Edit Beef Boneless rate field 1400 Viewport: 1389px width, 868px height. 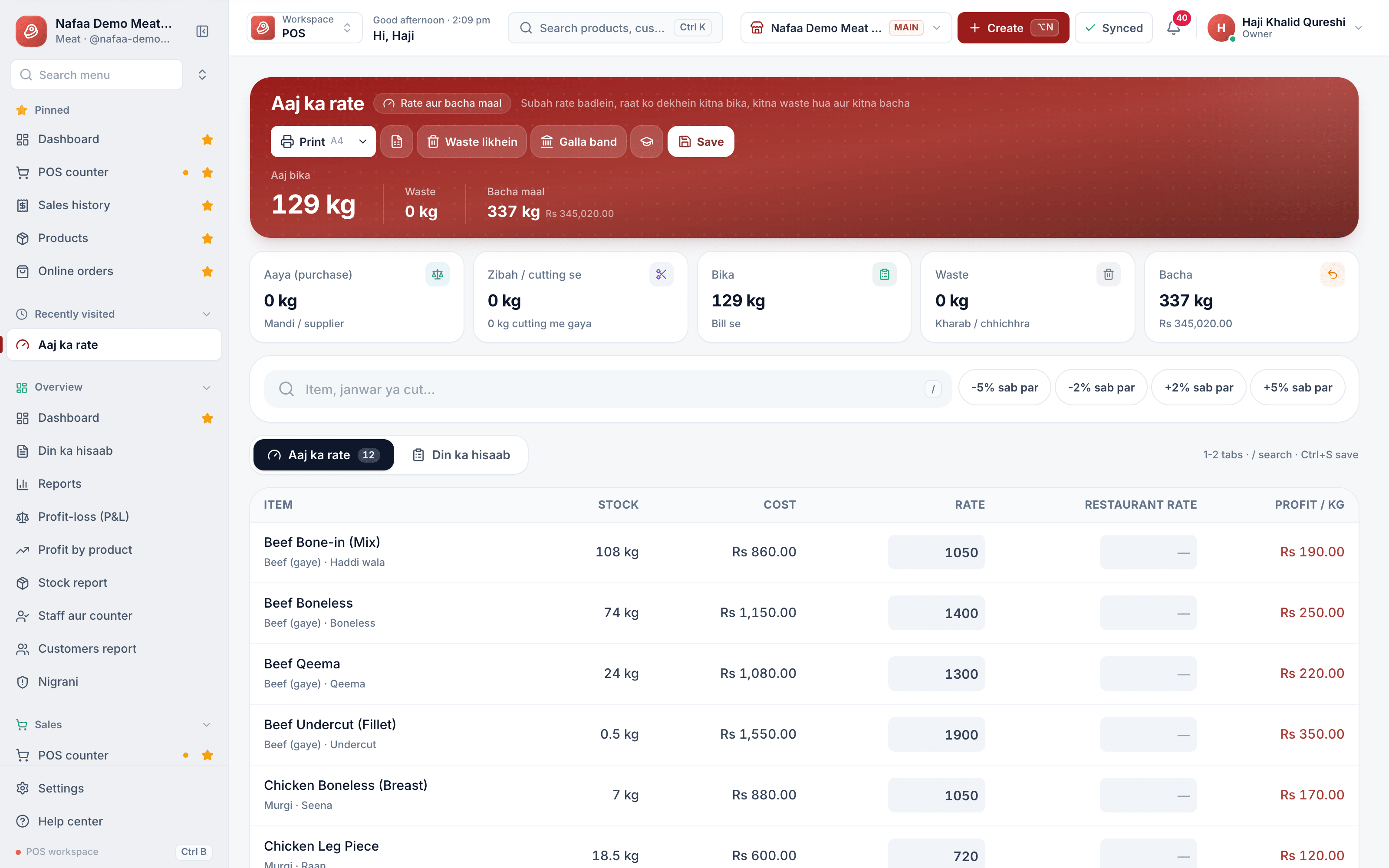pos(936,612)
